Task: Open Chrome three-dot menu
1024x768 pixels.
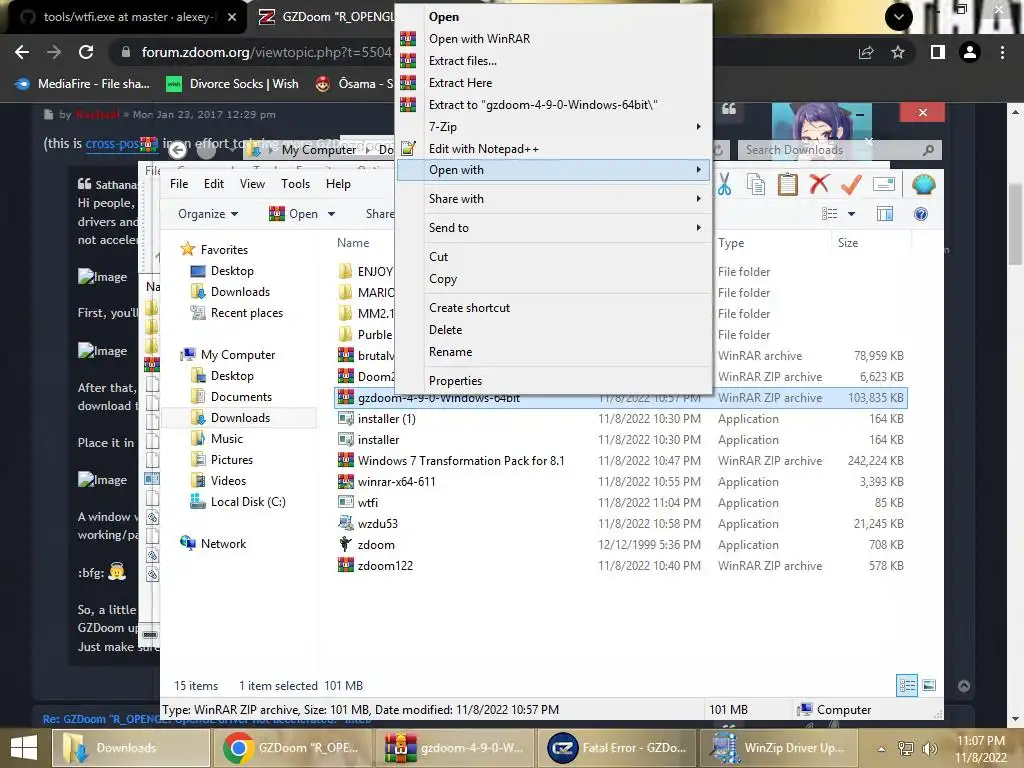Action: pyautogui.click(x=1002, y=52)
